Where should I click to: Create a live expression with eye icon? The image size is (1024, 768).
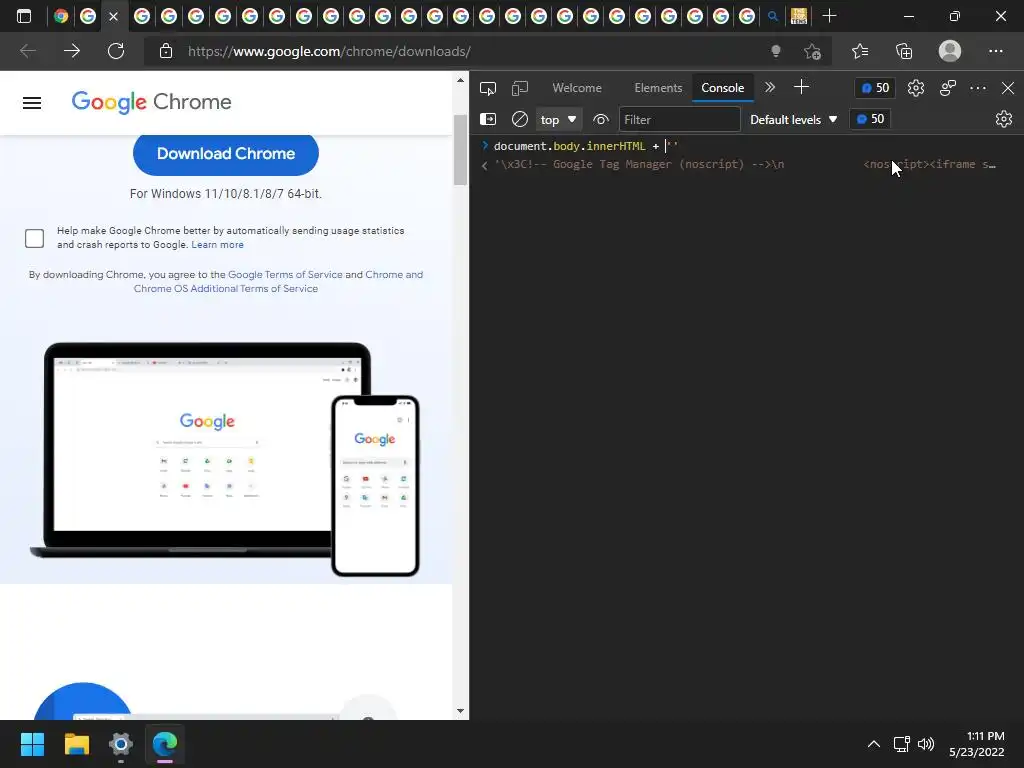(x=601, y=120)
